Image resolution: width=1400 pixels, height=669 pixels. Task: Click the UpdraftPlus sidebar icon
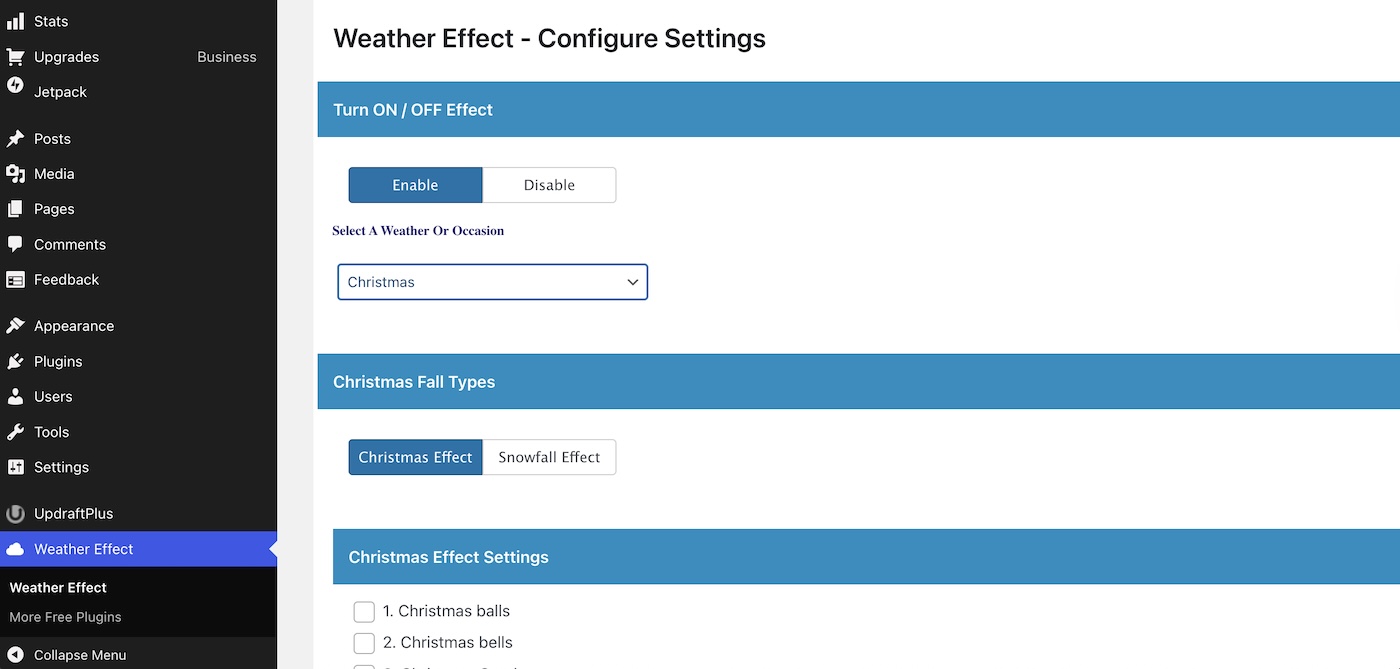[16, 513]
